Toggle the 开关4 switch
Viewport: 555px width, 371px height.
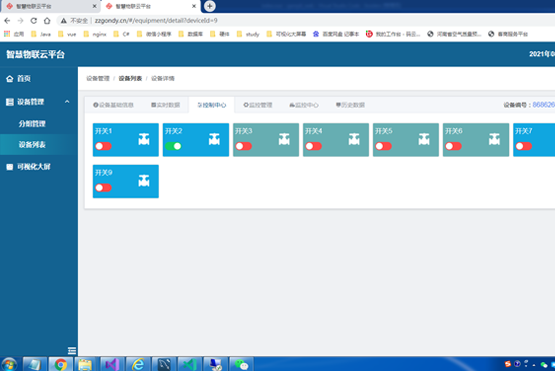[x=314, y=146]
